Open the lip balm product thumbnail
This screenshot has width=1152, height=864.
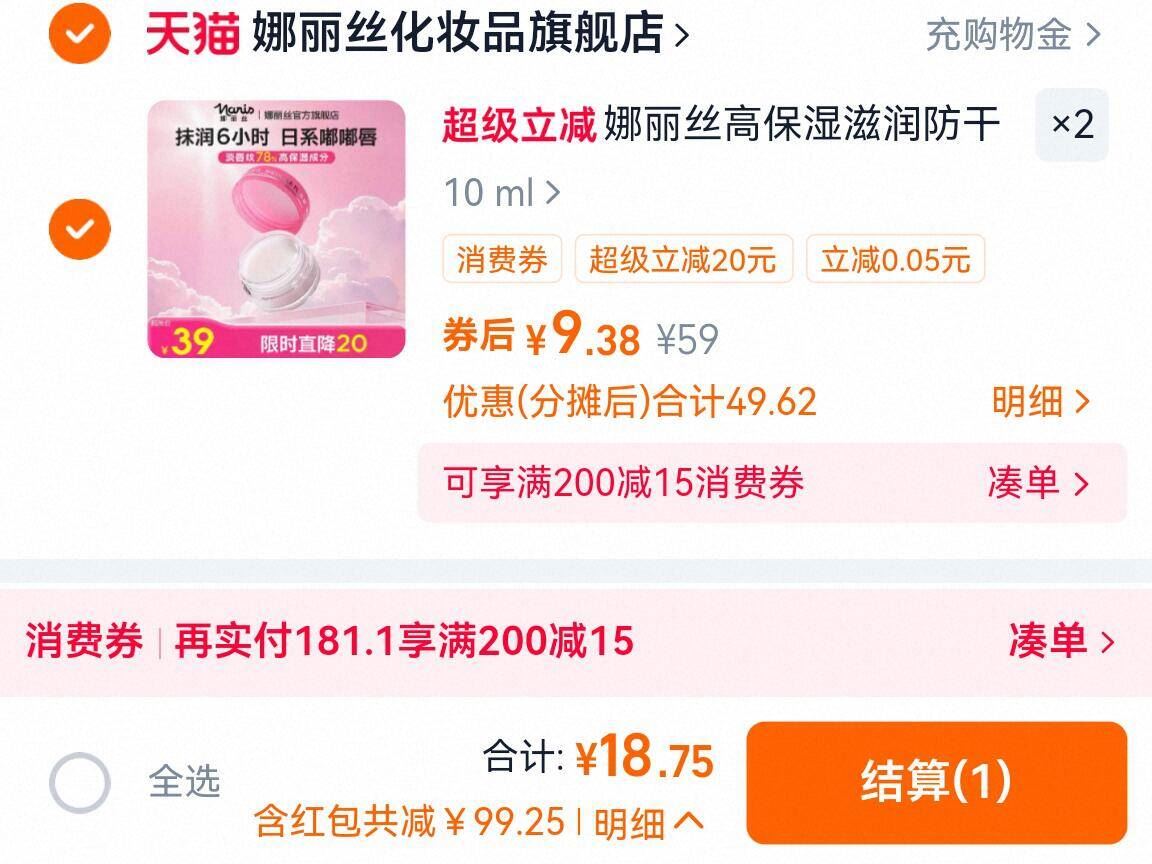pyautogui.click(x=276, y=229)
